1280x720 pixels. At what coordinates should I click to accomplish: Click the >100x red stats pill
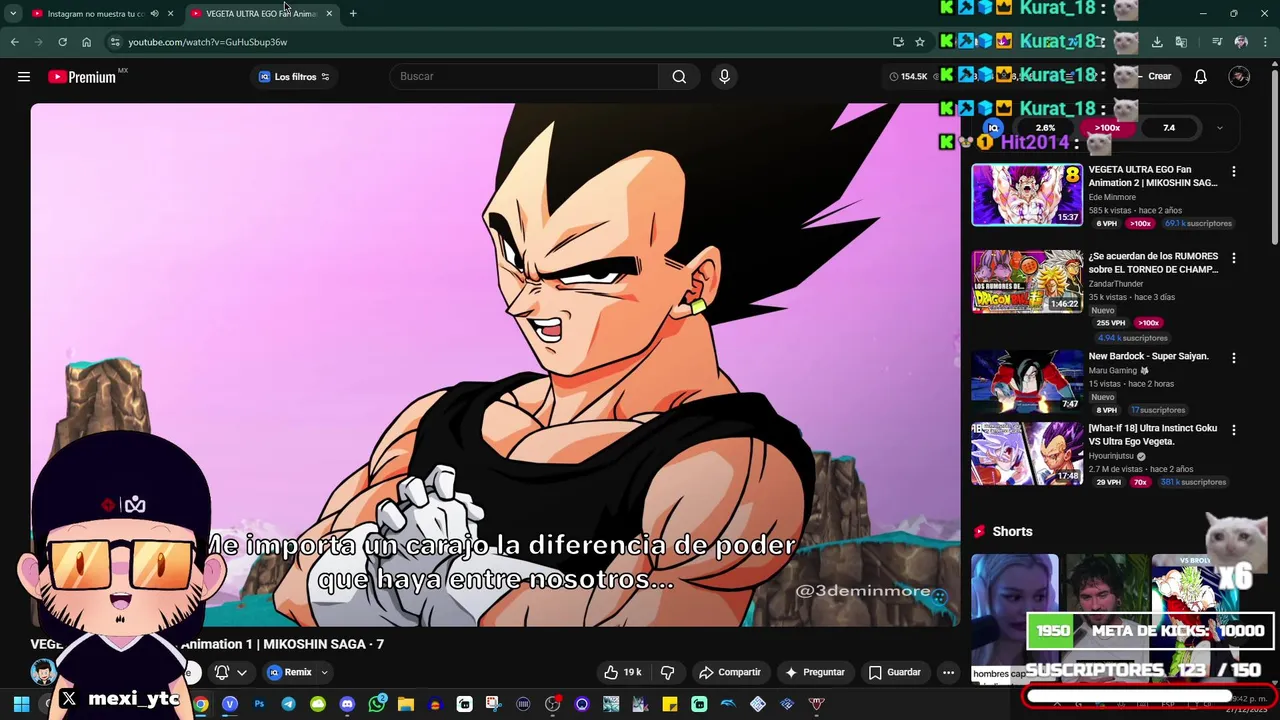click(1107, 128)
